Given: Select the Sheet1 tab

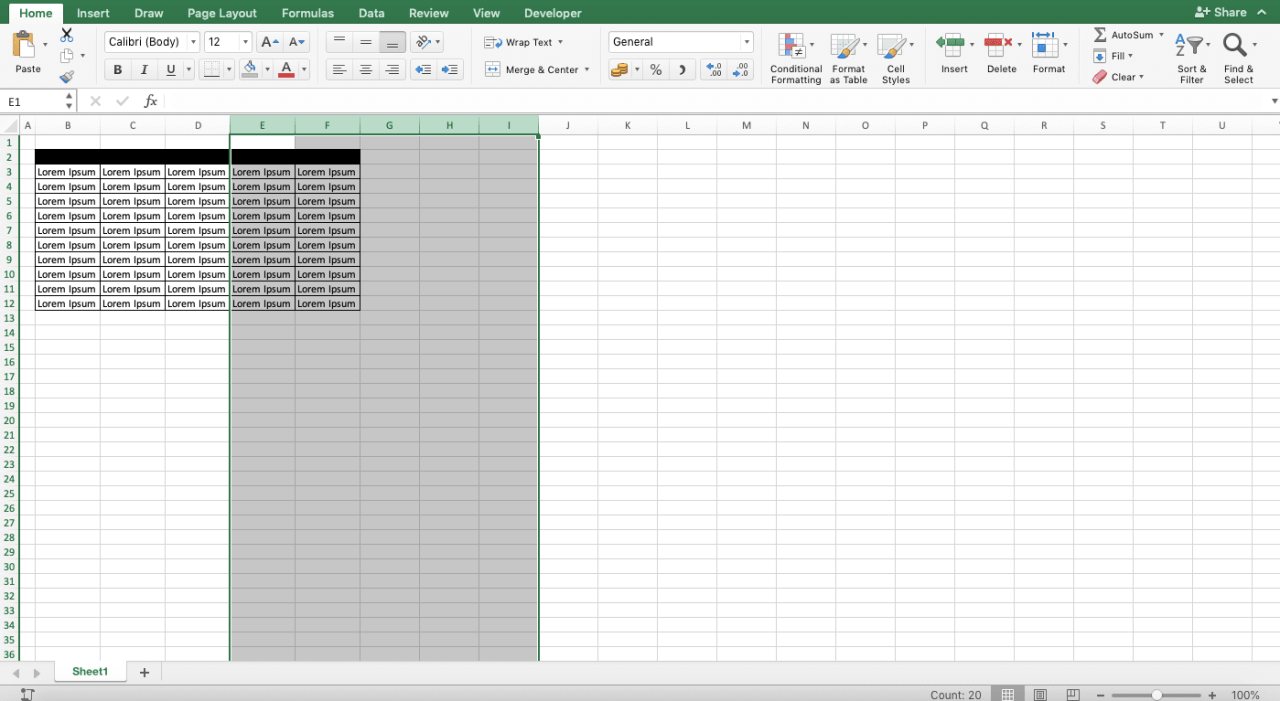Looking at the screenshot, I should click(90, 672).
